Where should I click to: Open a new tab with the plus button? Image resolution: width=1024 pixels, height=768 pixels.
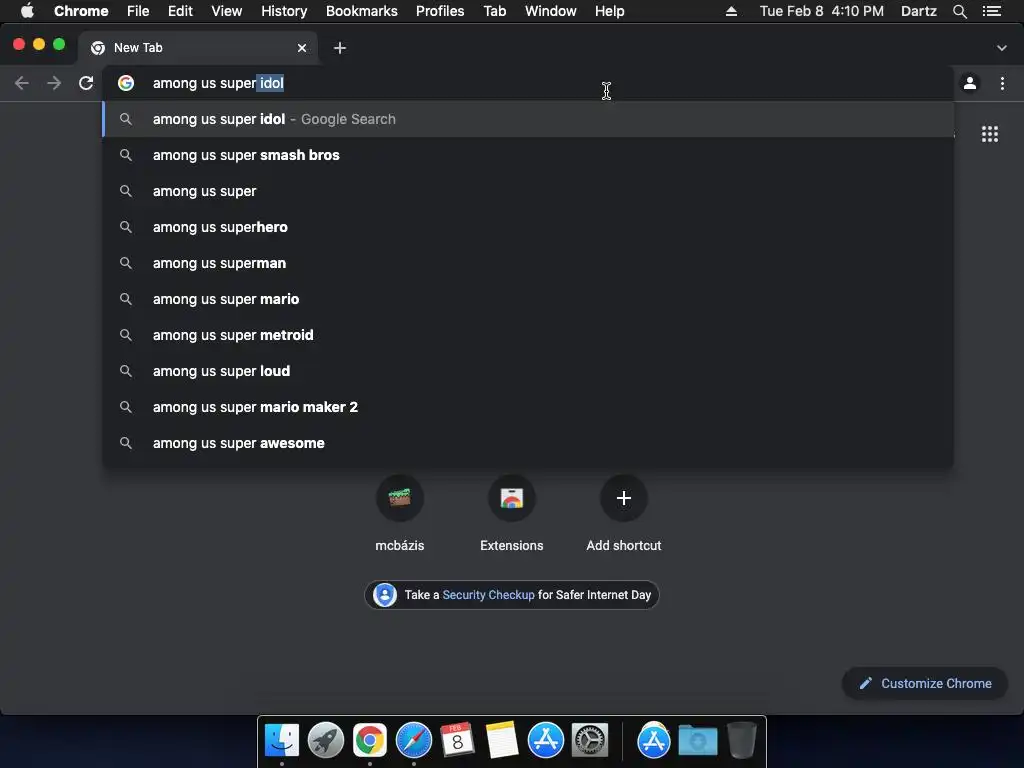point(340,48)
